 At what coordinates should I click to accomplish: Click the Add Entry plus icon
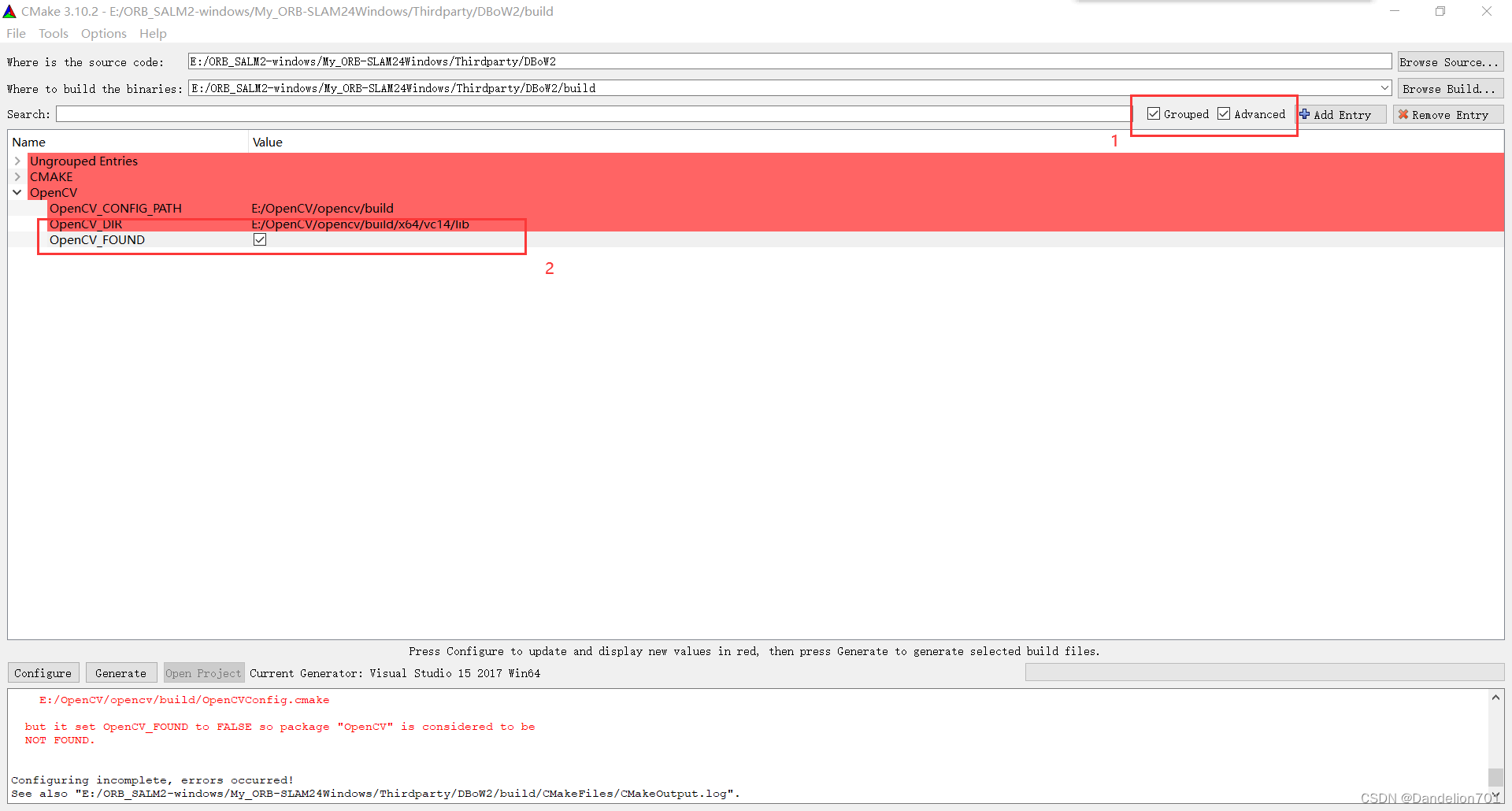tap(1305, 114)
